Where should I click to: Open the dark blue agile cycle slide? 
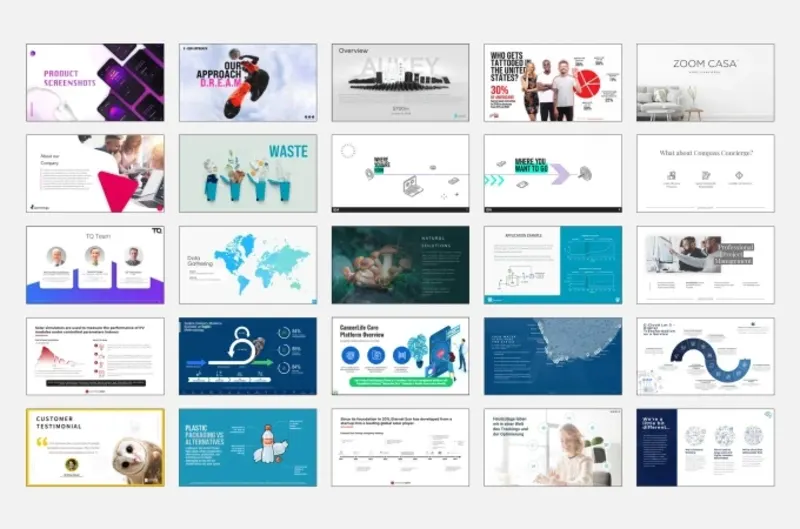248,356
